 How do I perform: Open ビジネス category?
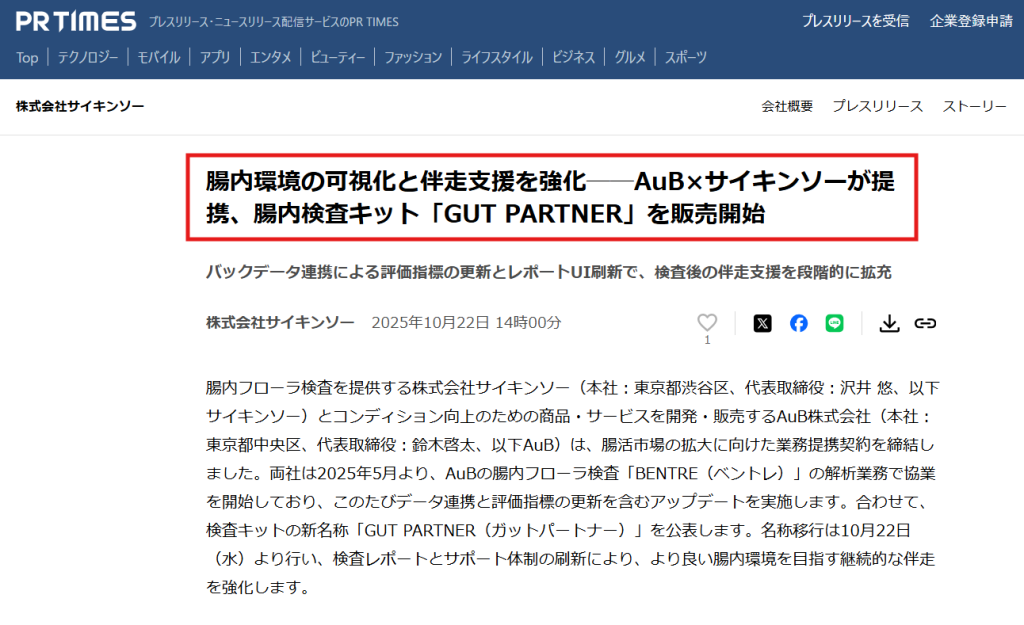pyautogui.click(x=573, y=57)
